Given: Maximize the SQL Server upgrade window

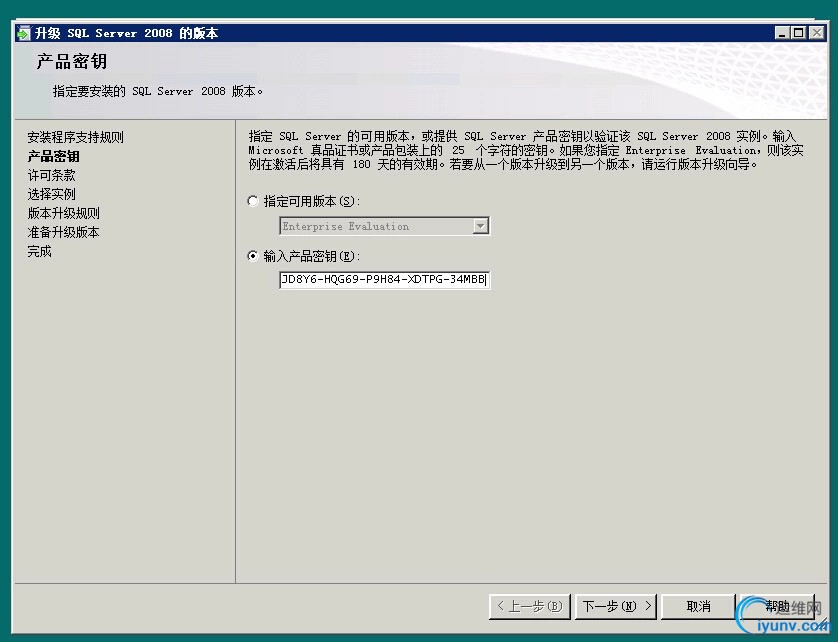Looking at the screenshot, I should 798,33.
